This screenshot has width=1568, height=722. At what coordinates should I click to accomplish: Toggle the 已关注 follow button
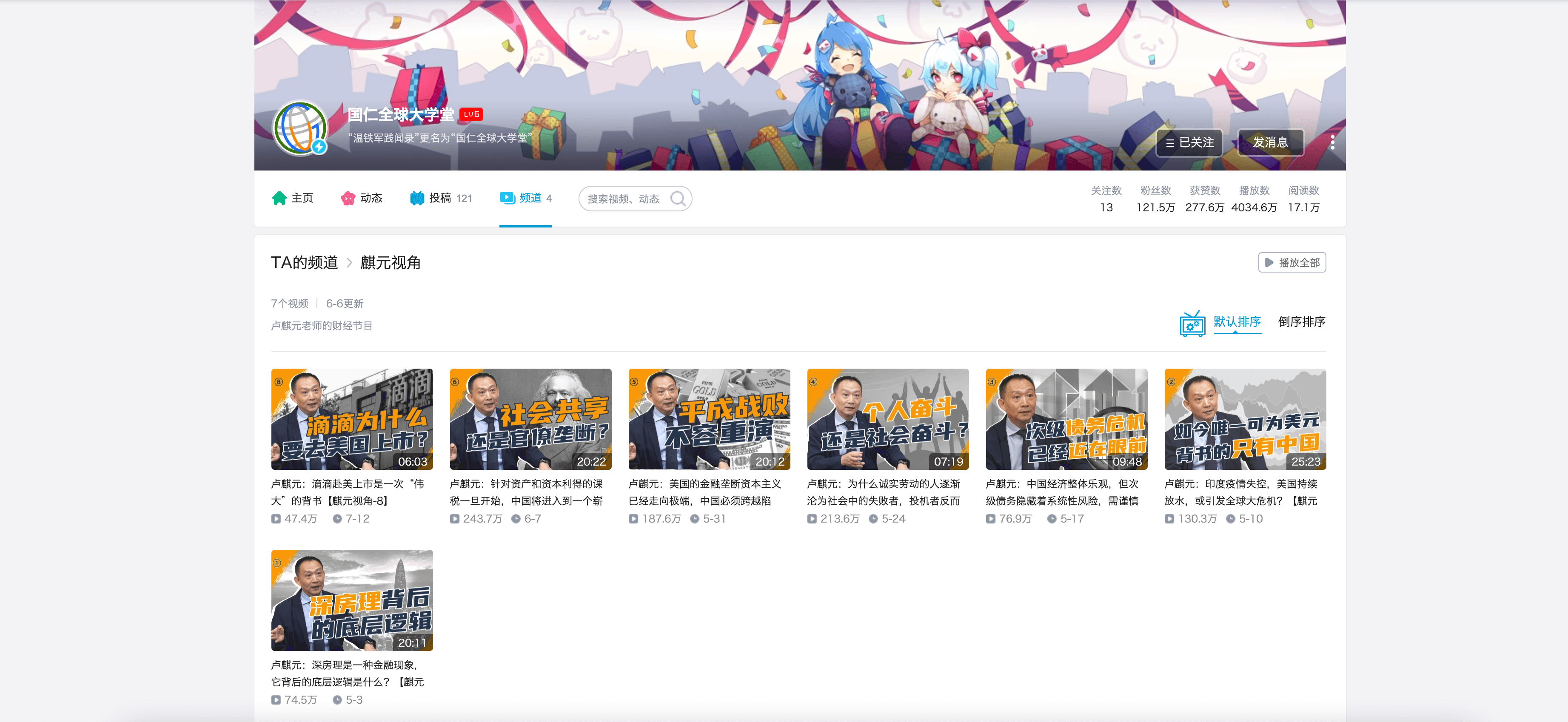(x=1189, y=142)
